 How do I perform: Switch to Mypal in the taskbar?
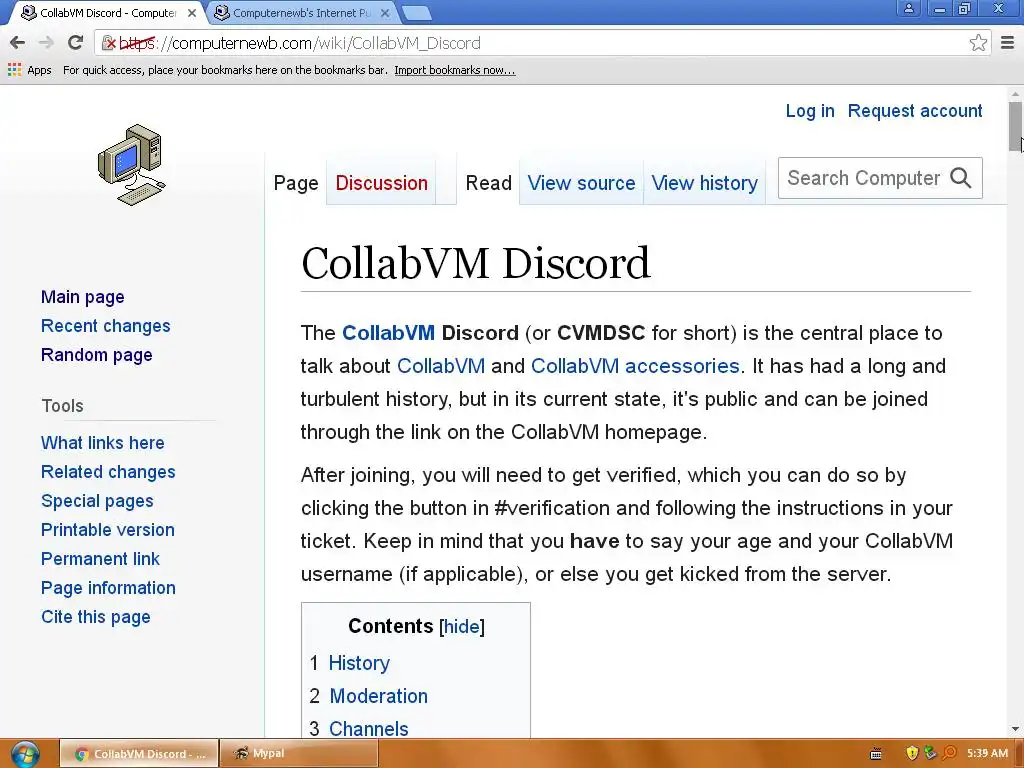(298, 754)
